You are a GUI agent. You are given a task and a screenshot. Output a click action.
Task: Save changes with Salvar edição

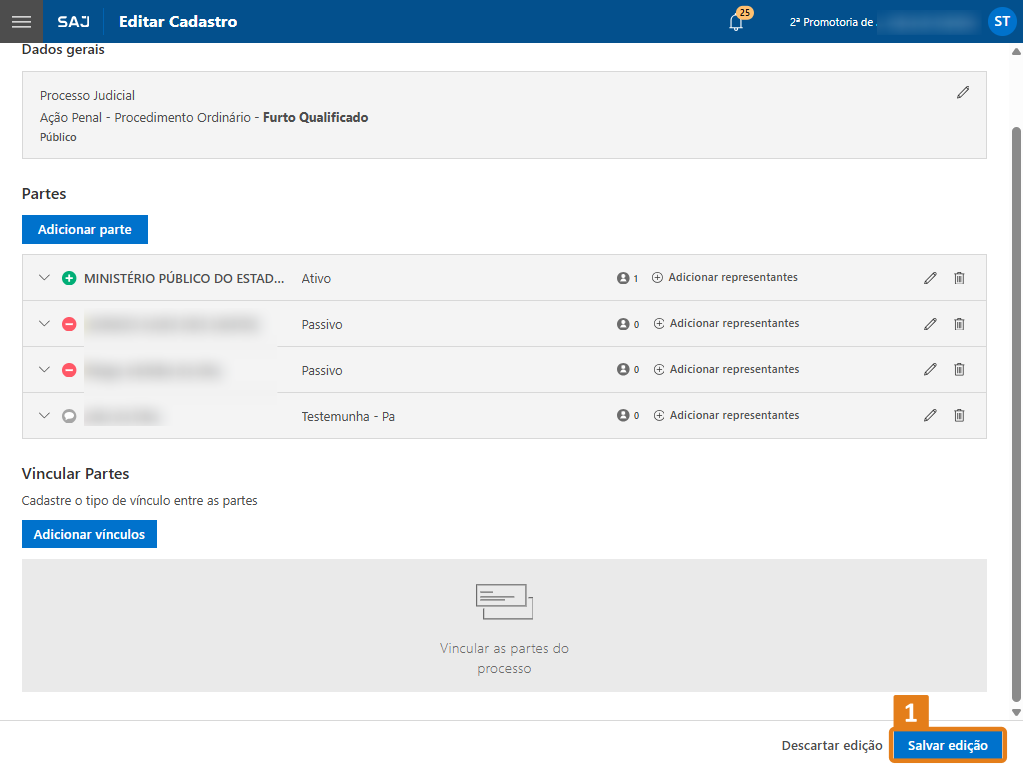(947, 745)
